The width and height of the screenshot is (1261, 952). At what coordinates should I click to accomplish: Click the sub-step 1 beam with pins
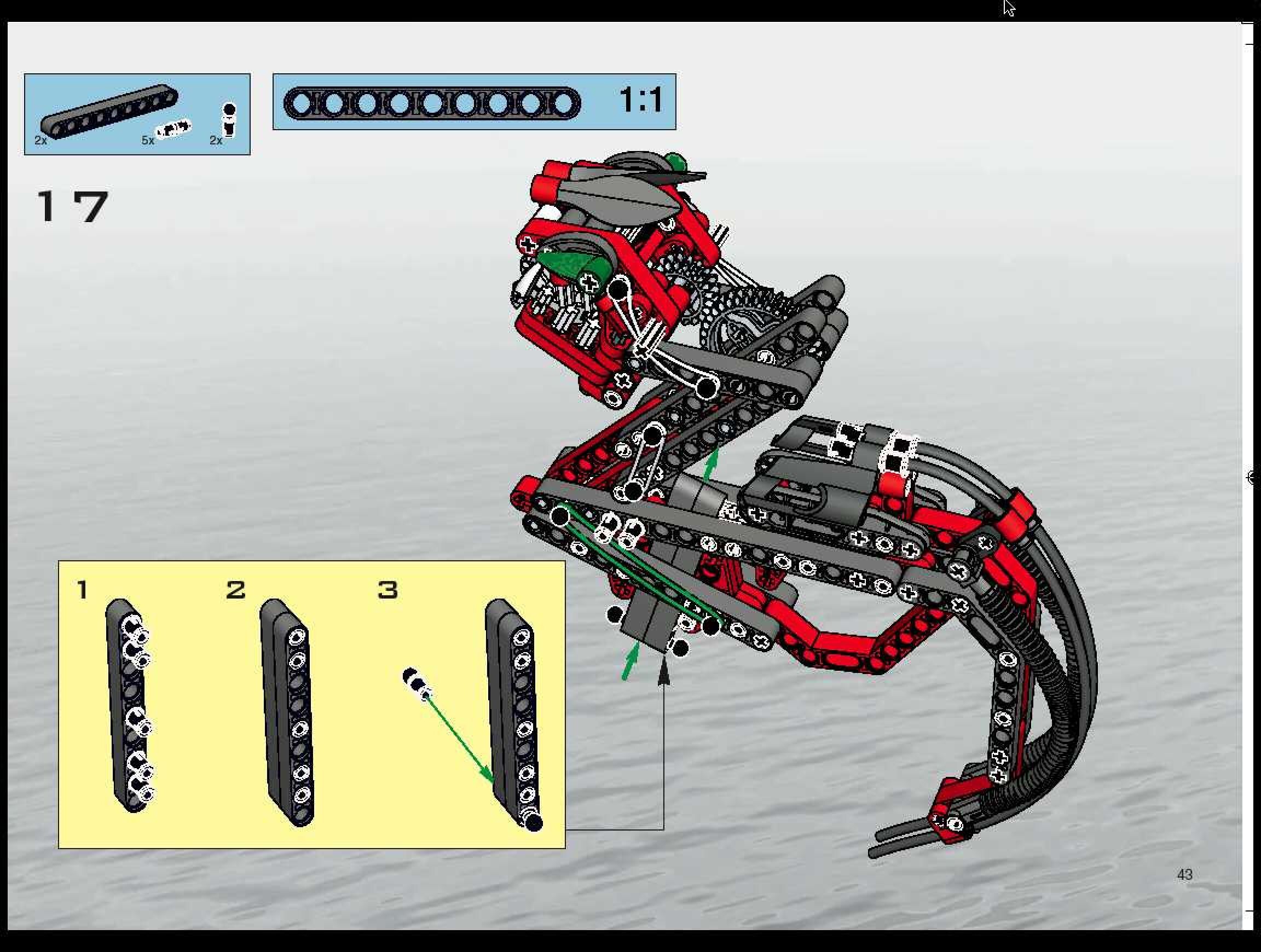129,705
